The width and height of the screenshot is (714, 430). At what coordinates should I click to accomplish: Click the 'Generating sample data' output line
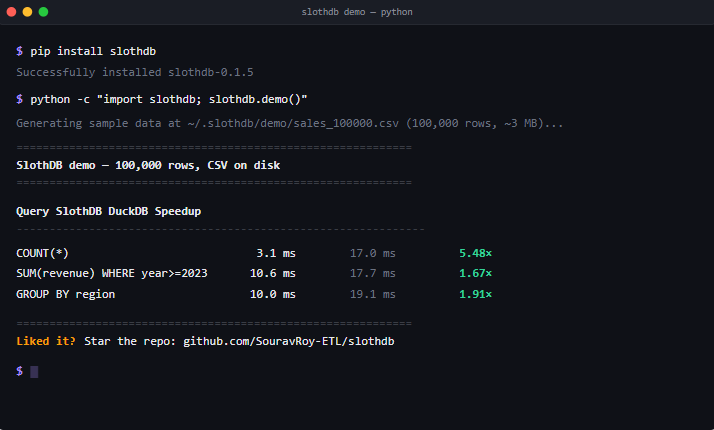(290, 123)
